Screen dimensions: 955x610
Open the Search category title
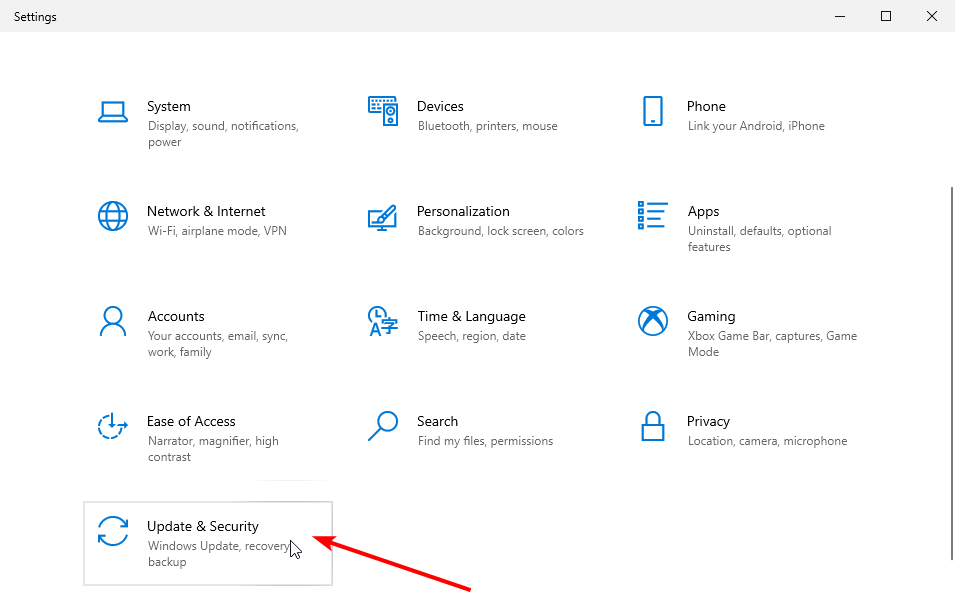tap(437, 421)
